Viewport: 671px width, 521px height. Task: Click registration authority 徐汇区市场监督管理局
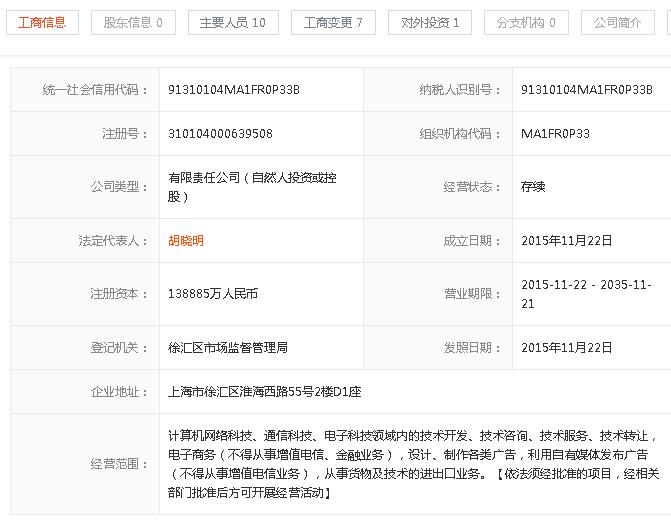[x=228, y=348]
